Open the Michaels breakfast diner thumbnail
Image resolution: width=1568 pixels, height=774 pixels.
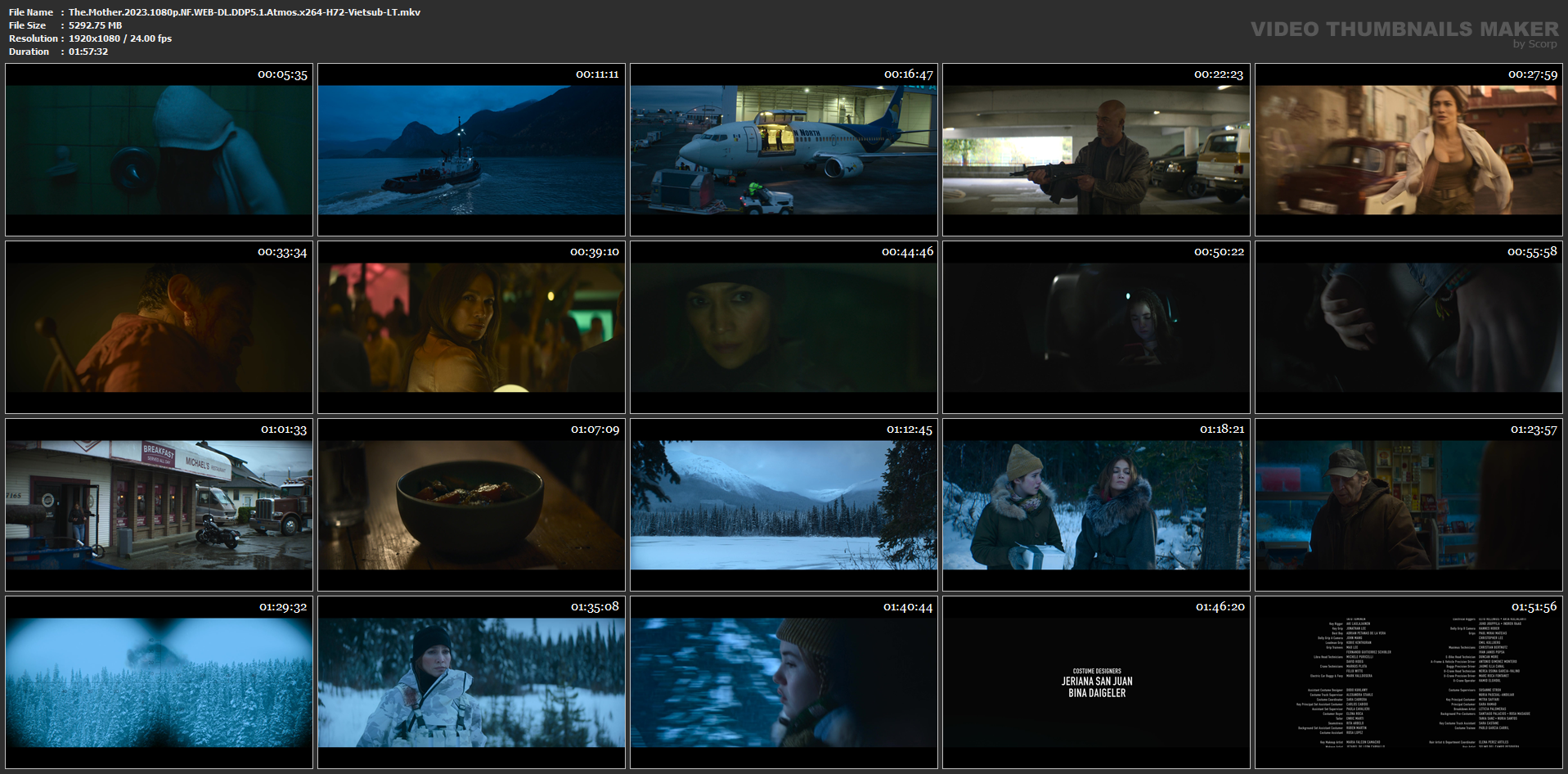[x=159, y=505]
